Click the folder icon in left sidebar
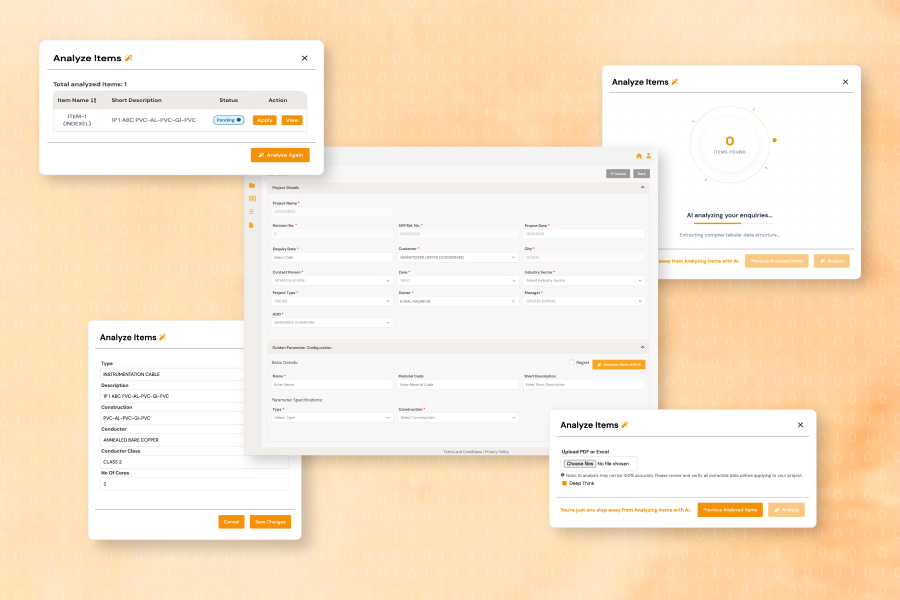This screenshot has height=600, width=900. point(252,185)
